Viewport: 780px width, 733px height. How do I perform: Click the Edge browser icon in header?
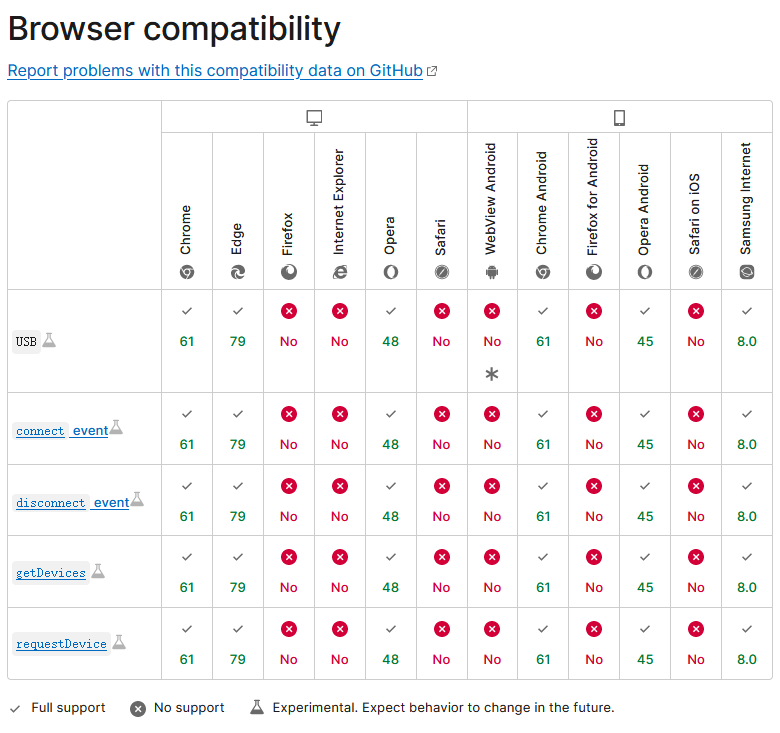click(238, 272)
